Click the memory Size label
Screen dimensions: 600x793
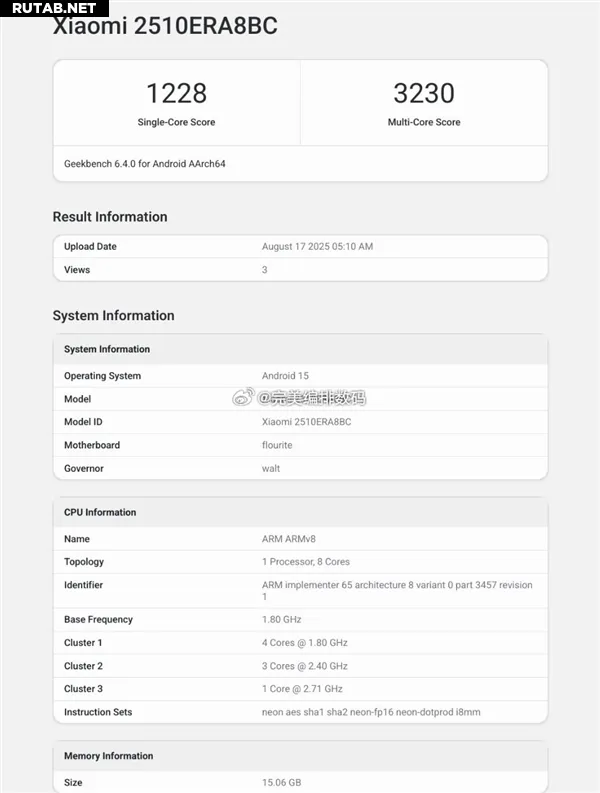[x=73, y=782]
